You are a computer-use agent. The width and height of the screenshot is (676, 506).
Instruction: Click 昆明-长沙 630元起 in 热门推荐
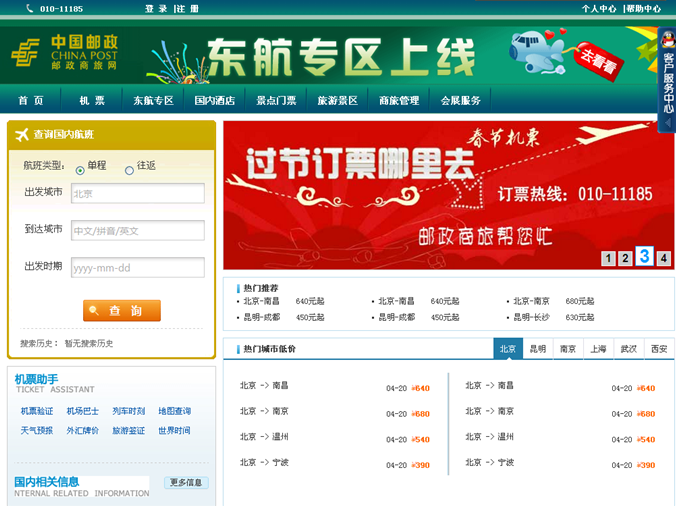coord(554,317)
